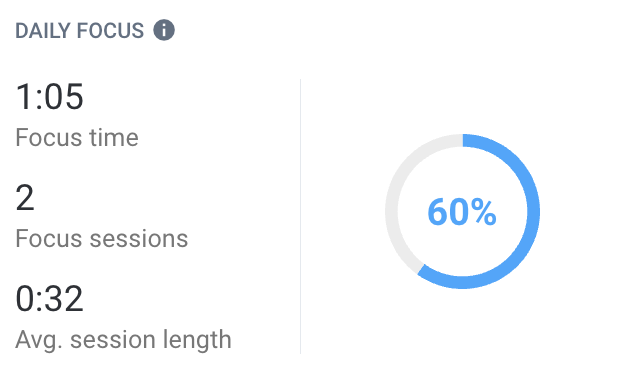Click the vertical divider between stats and chart

click(300, 216)
